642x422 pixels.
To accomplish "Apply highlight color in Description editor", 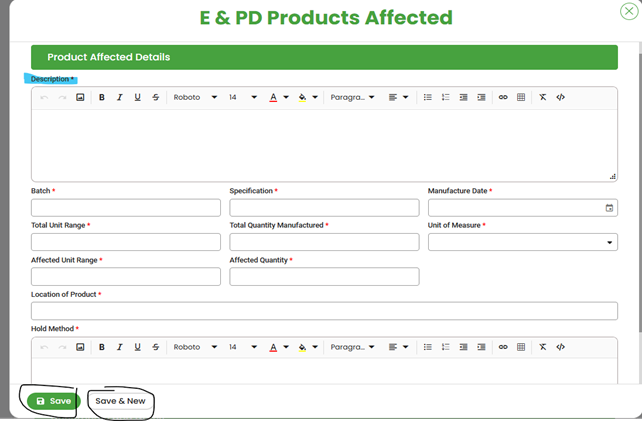I will pos(302,97).
